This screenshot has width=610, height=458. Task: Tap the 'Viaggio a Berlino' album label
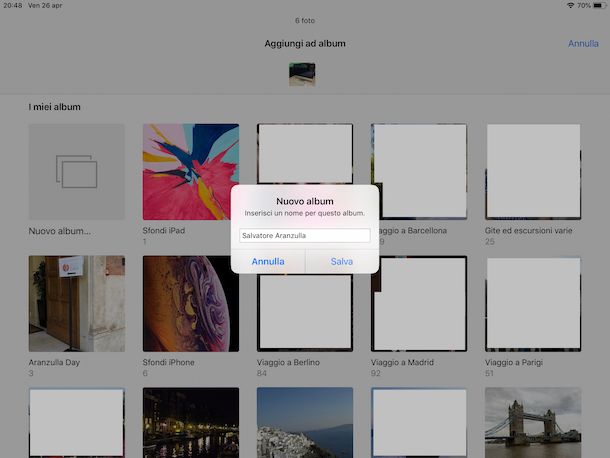tap(288, 362)
